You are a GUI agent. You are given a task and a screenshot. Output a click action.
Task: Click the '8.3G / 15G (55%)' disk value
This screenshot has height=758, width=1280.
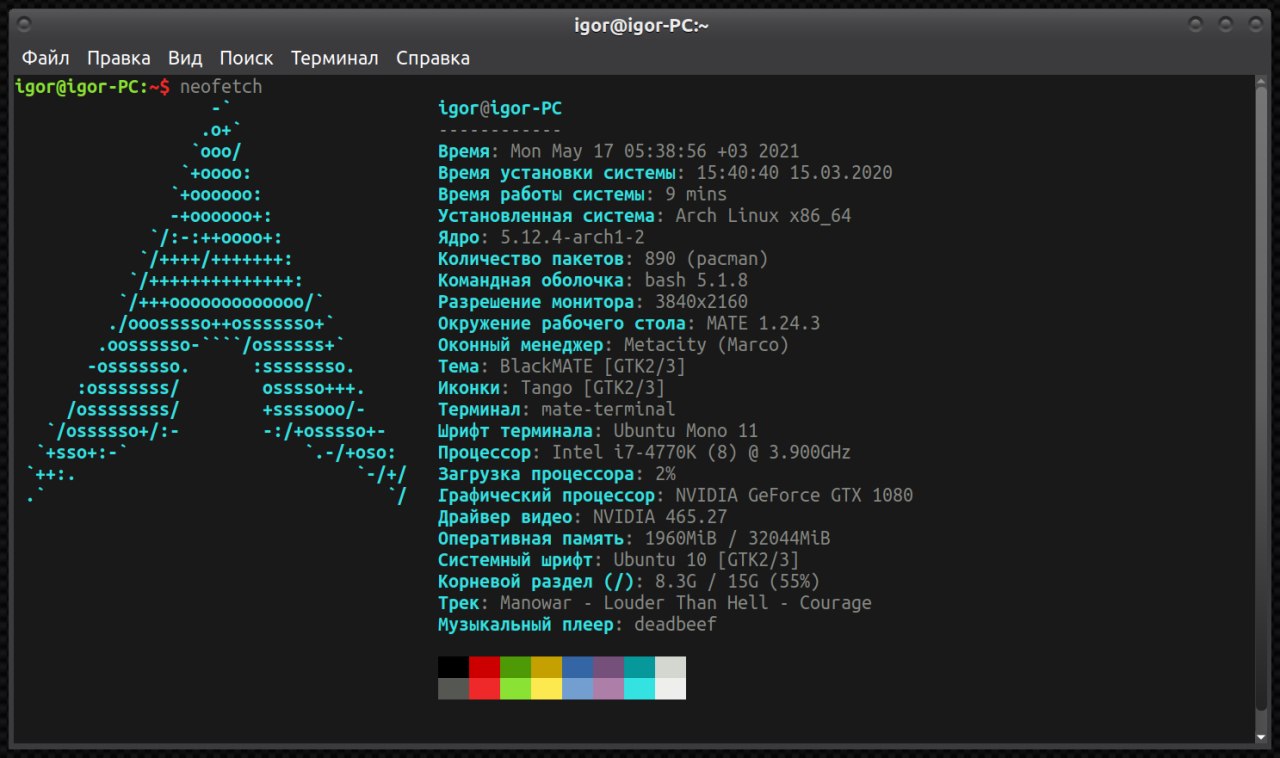(738, 581)
